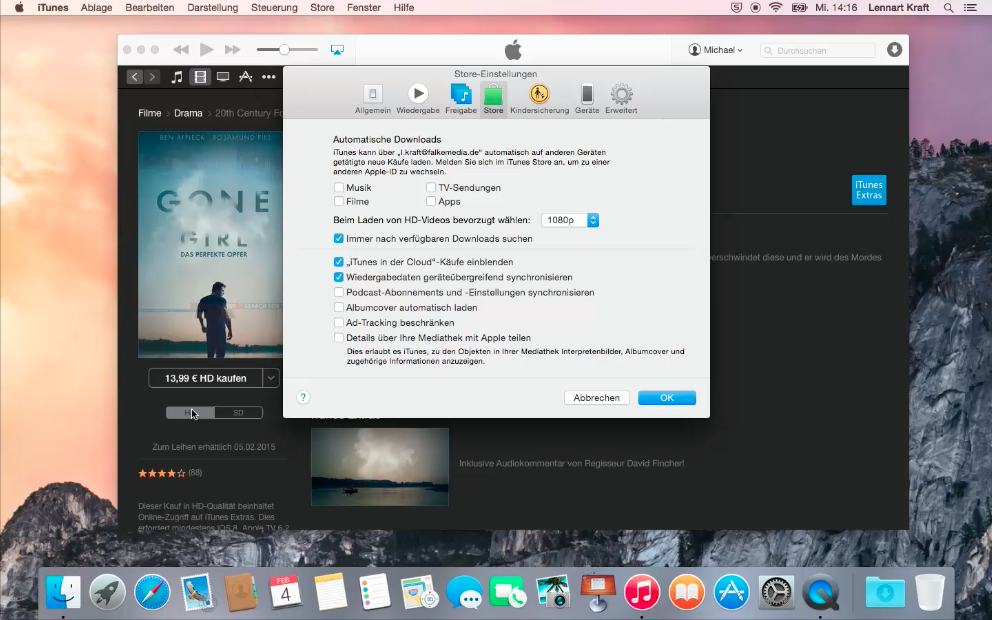992x620 pixels.
Task: Uncheck Wiedergabedaten geräteübergreifend synchronisieren
Action: click(x=339, y=277)
